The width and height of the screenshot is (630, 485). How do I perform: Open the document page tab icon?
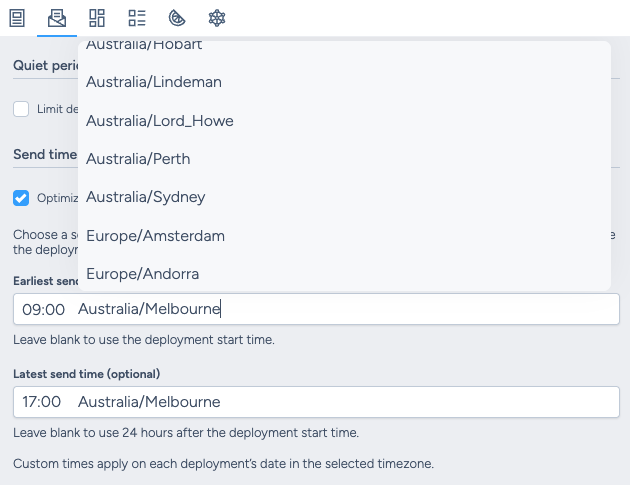click(x=17, y=18)
